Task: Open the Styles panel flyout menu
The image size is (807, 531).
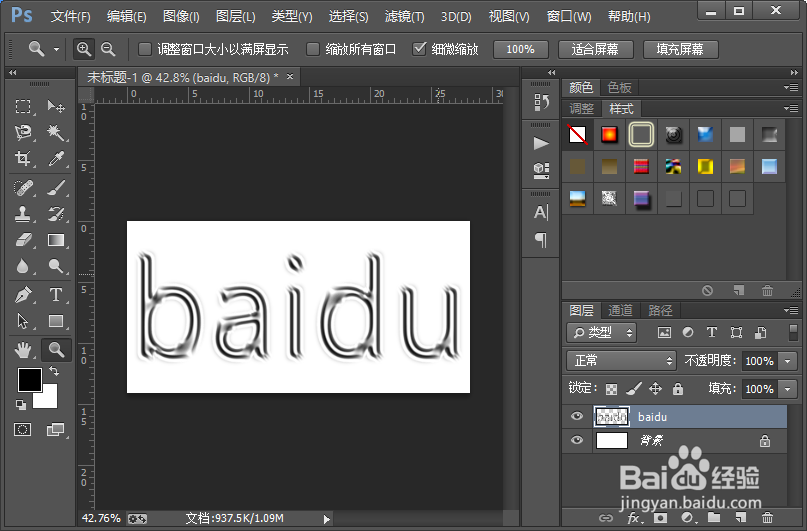Action: tap(791, 108)
